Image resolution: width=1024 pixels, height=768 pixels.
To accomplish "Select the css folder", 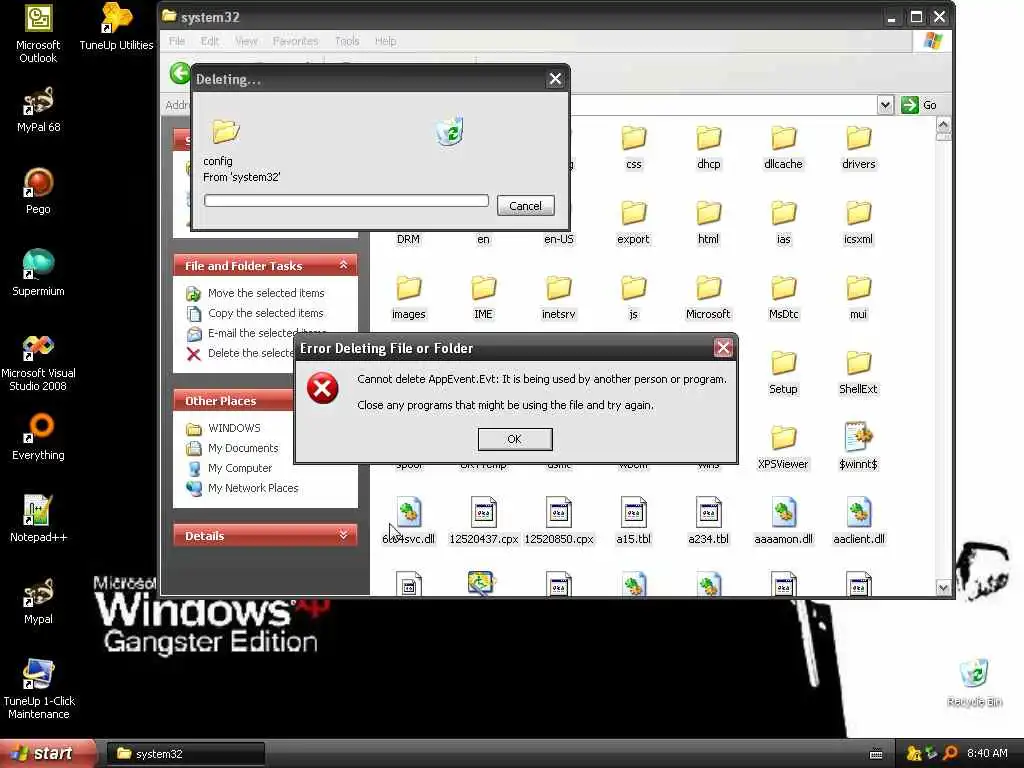I will [633, 148].
